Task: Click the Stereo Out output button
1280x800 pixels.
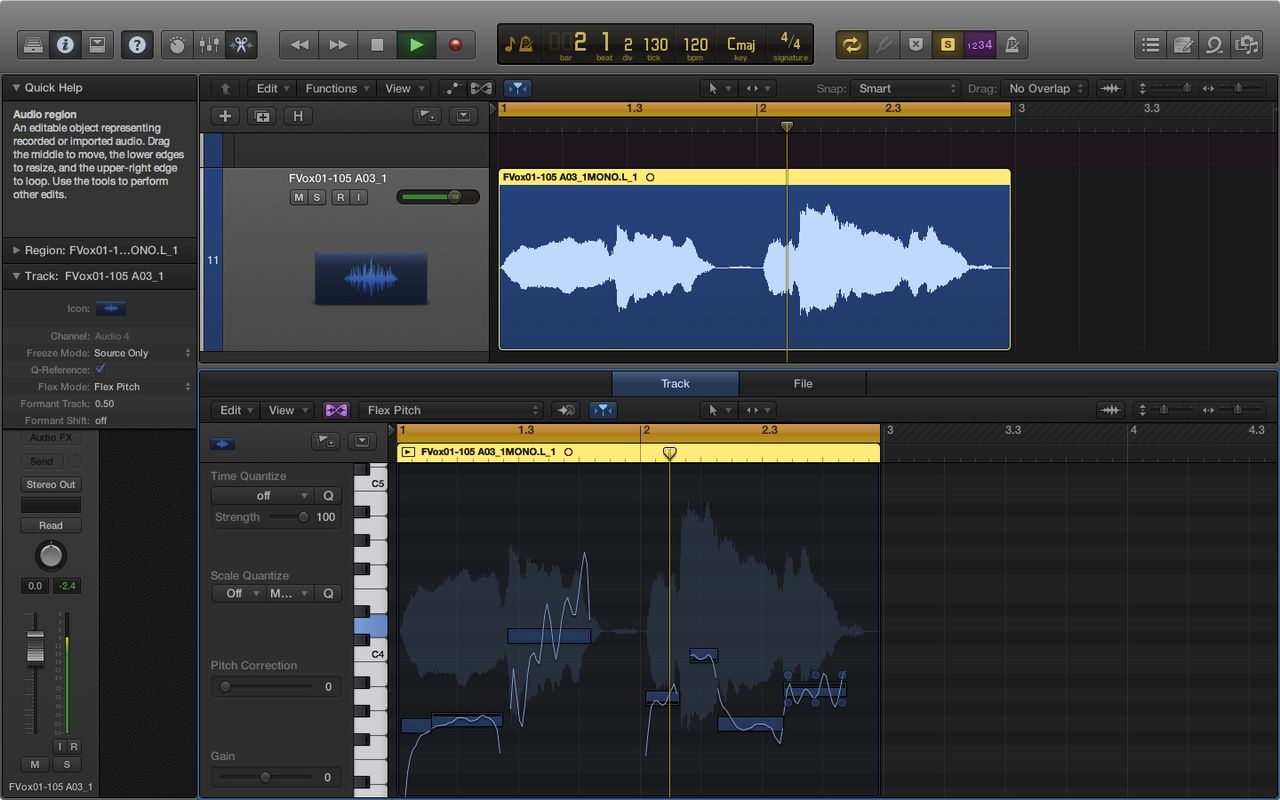Action: tap(51, 484)
